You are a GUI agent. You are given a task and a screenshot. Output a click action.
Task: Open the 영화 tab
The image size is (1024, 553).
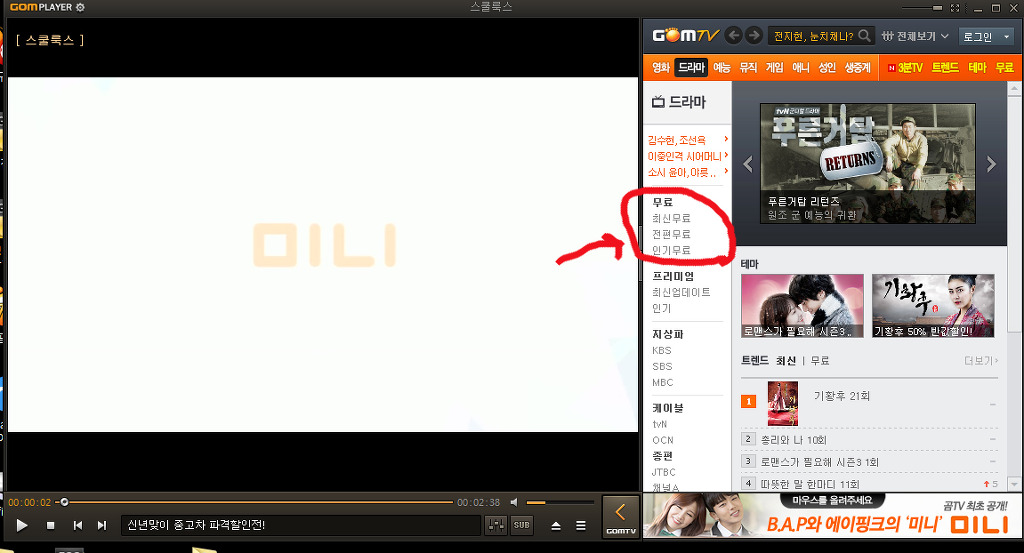(x=661, y=67)
